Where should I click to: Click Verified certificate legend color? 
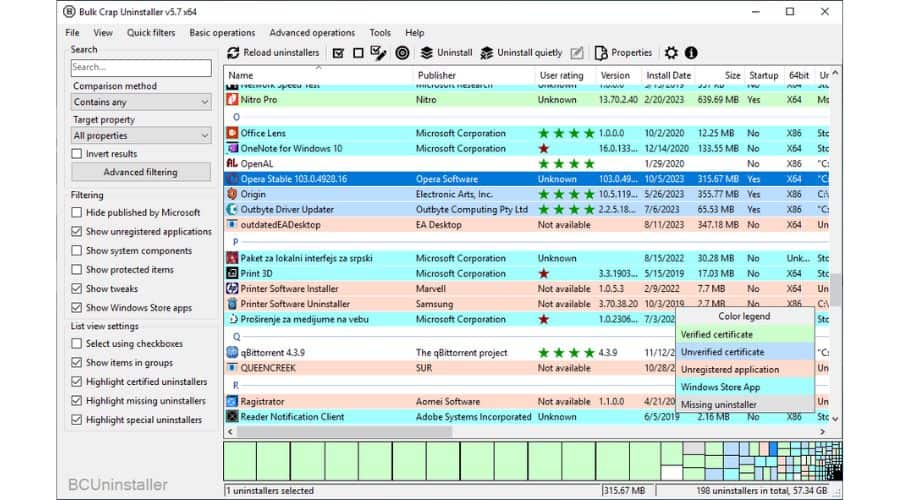pos(745,334)
